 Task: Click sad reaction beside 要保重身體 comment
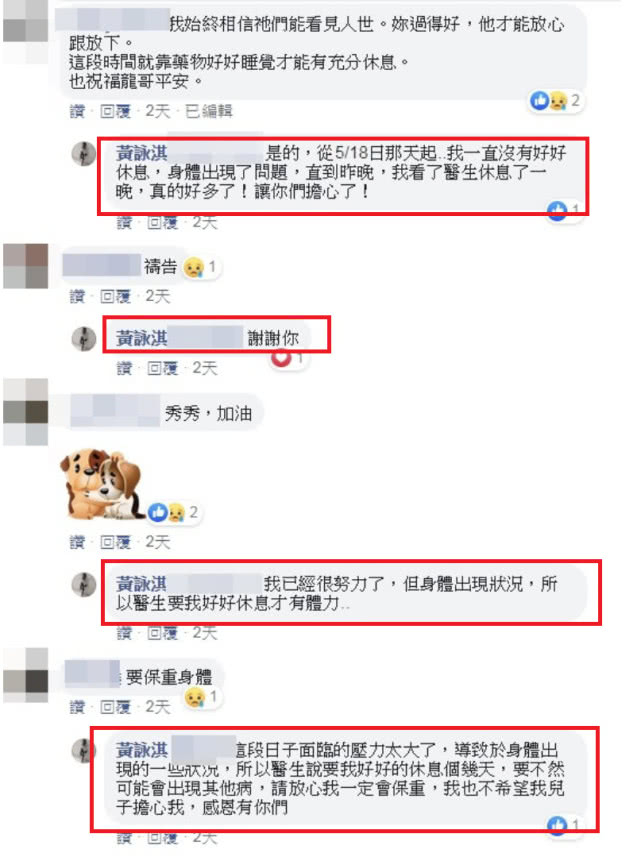[202, 697]
